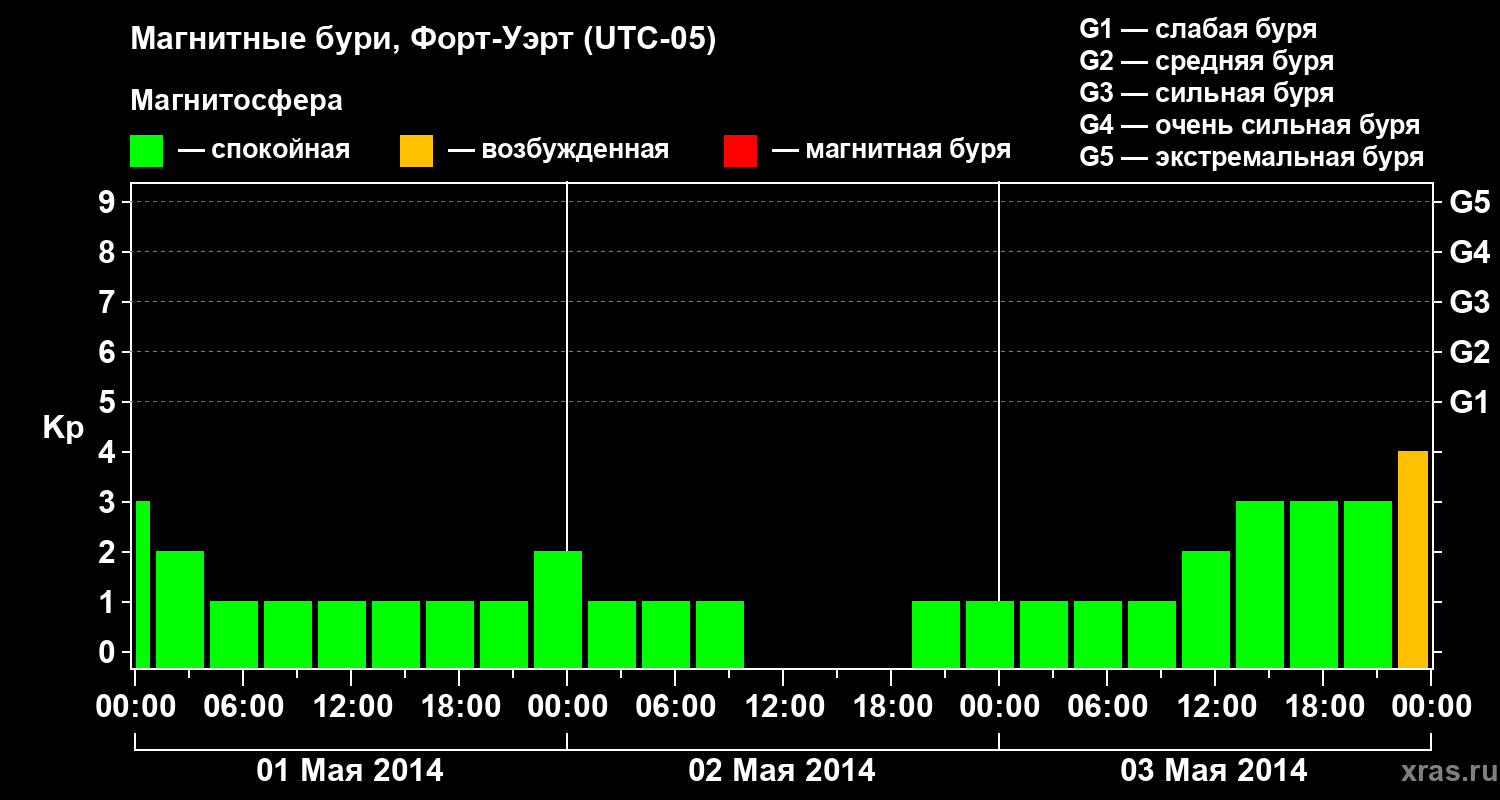Click the right-axis 'G2' label

(1469, 352)
